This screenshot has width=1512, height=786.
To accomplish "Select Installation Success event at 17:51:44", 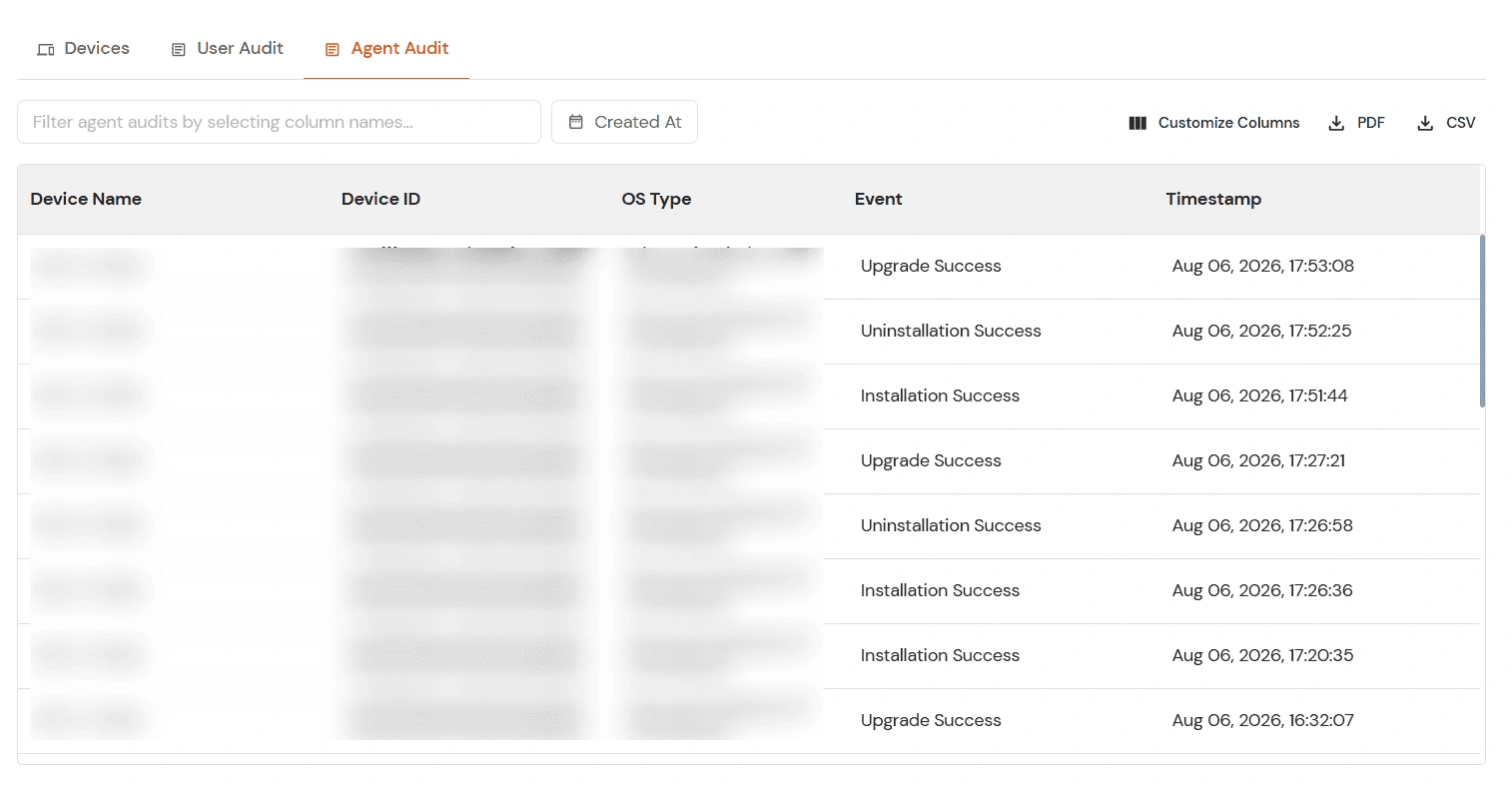I will [x=940, y=395].
